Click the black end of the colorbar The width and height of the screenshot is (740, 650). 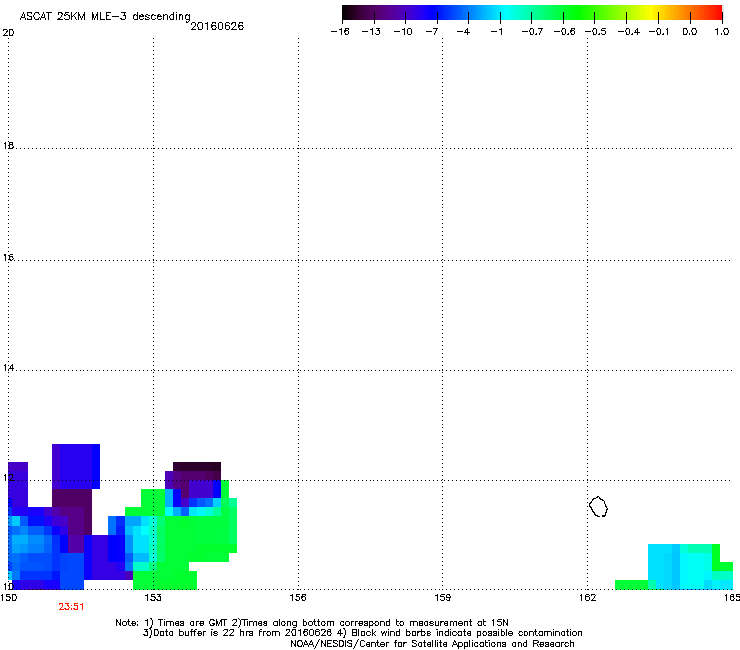[347, 13]
